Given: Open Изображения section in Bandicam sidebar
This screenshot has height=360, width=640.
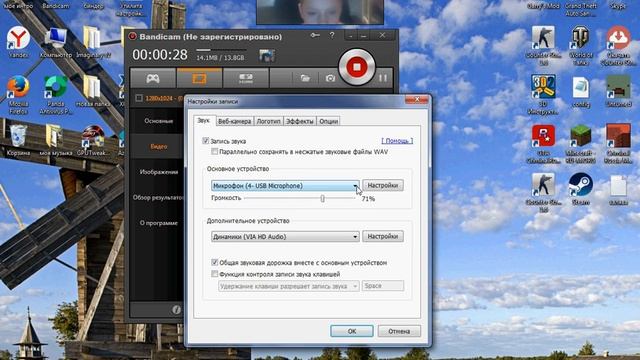Looking at the screenshot, I should click(x=158, y=172).
